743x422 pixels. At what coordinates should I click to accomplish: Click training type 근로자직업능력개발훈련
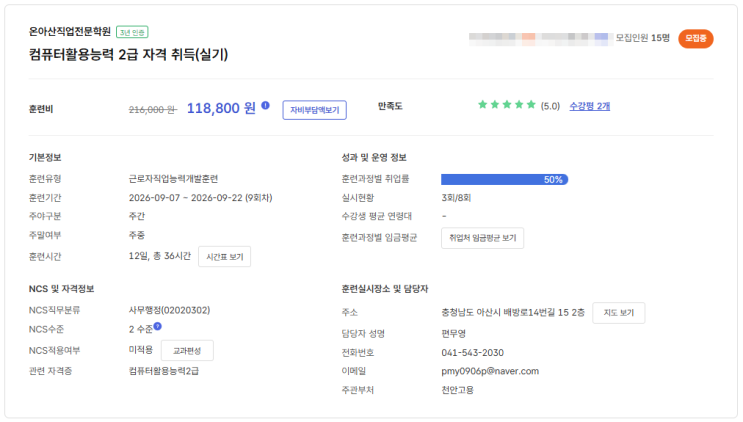[173, 179]
